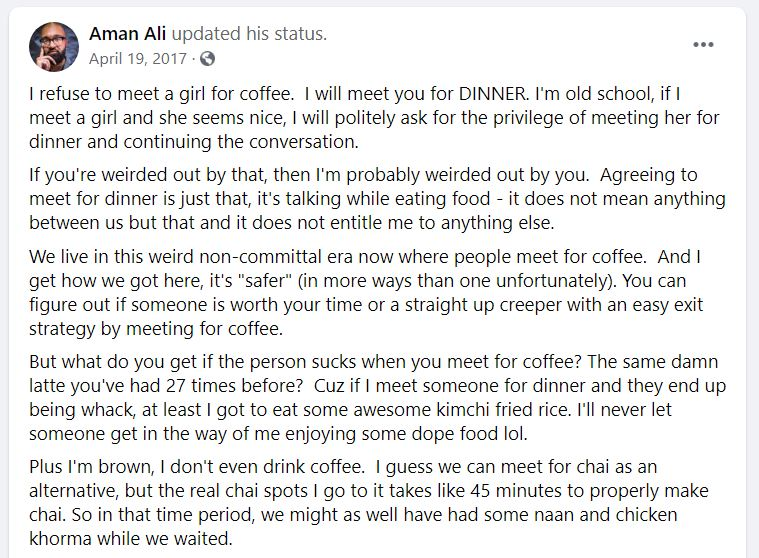The width and height of the screenshot is (759, 558).
Task: Open the April 19, 2017 timestamp link
Action: [x=137, y=59]
